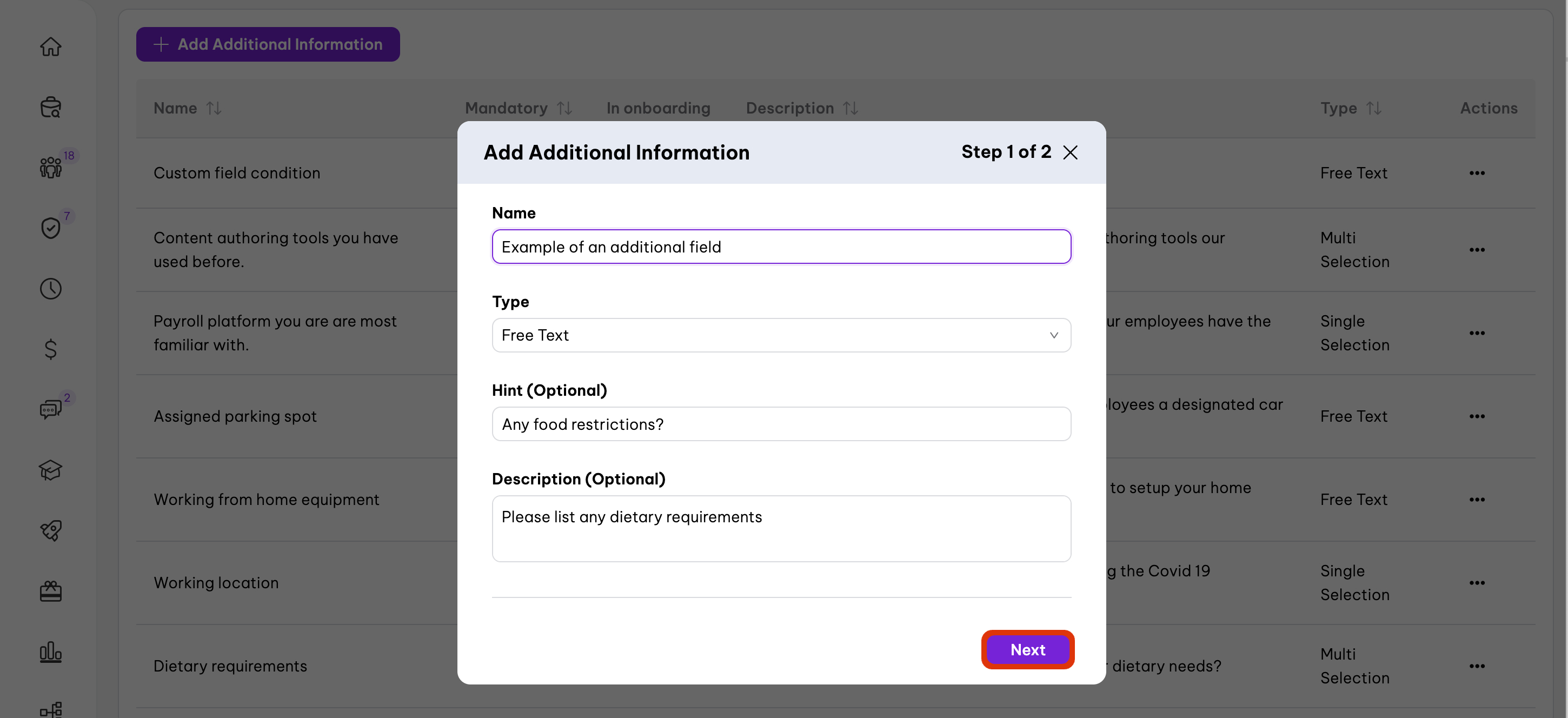Expand the Type dropdown showing Free Text
The height and width of the screenshot is (718, 1568).
[x=781, y=335]
